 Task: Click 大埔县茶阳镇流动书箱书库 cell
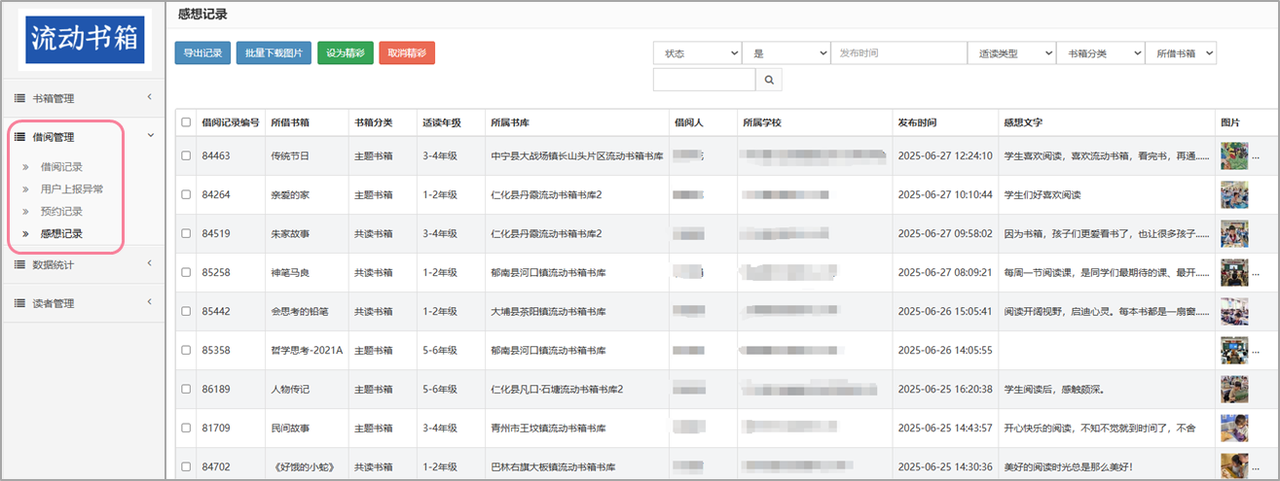(x=549, y=311)
